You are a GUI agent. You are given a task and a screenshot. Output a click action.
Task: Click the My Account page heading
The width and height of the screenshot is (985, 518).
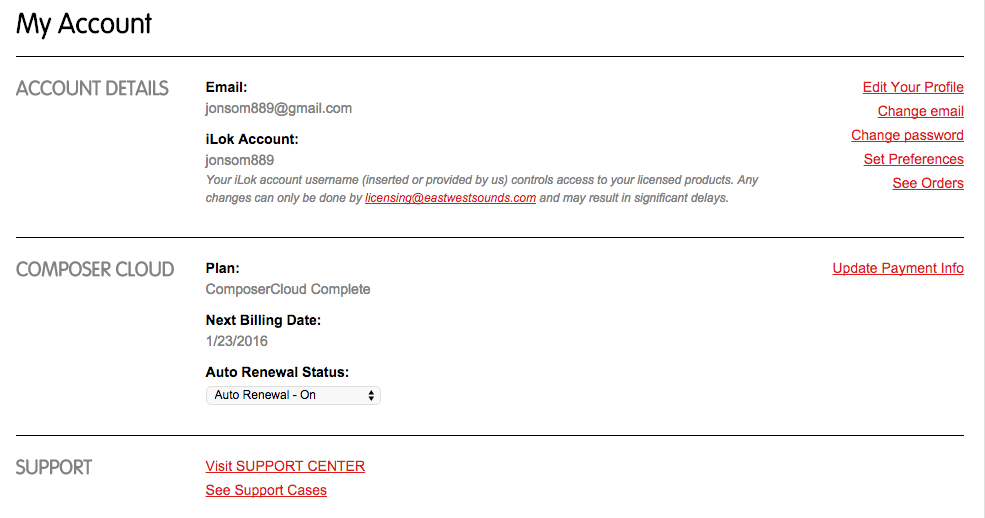click(x=84, y=24)
